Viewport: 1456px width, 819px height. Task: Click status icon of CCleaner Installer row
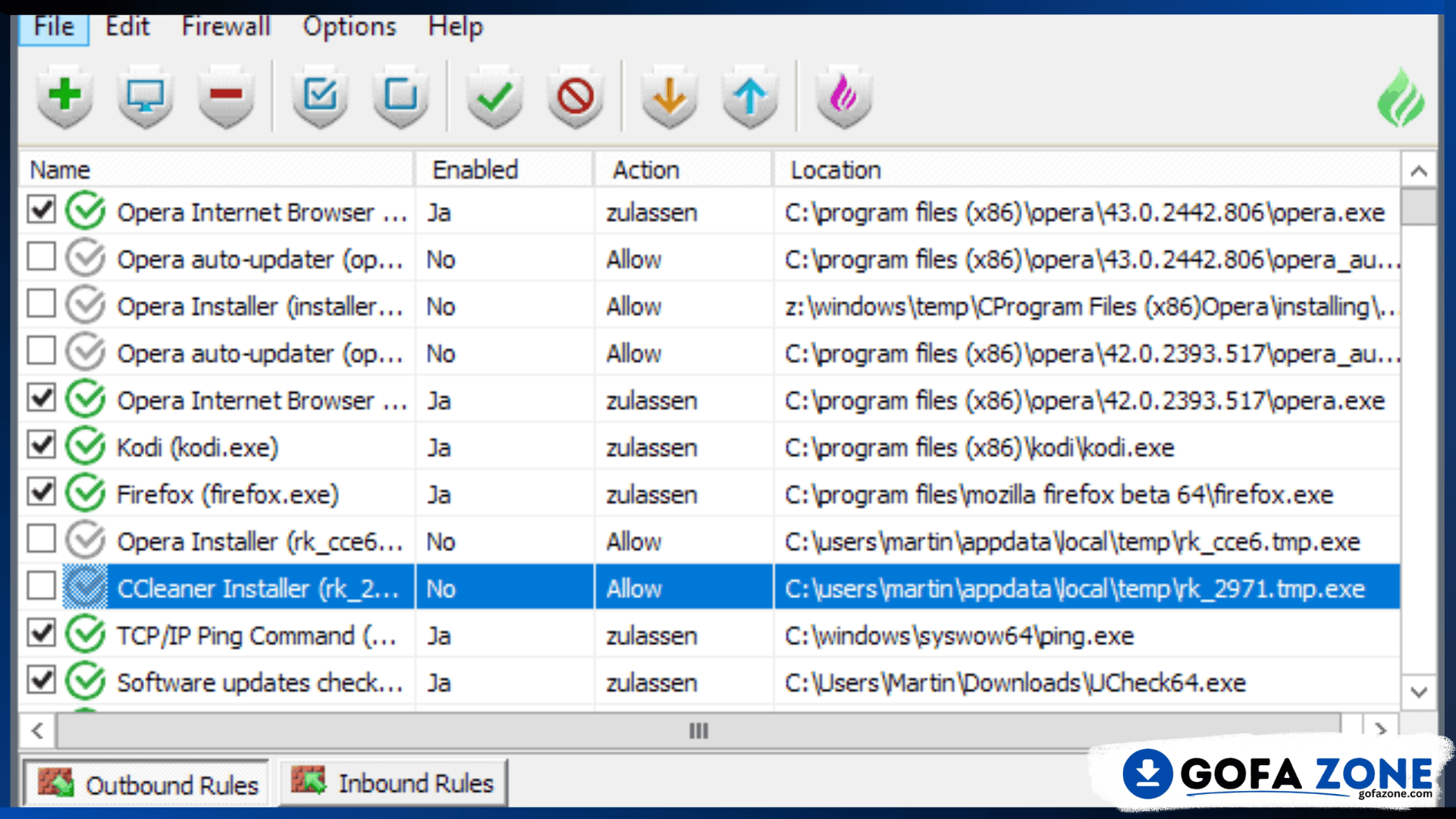pyautogui.click(x=86, y=587)
